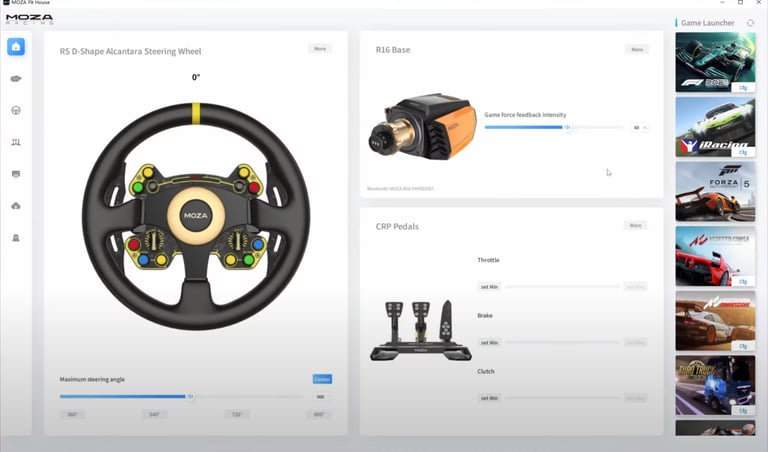Open the steering wheel settings sidebar icon
The height and width of the screenshot is (452, 768).
point(16,110)
